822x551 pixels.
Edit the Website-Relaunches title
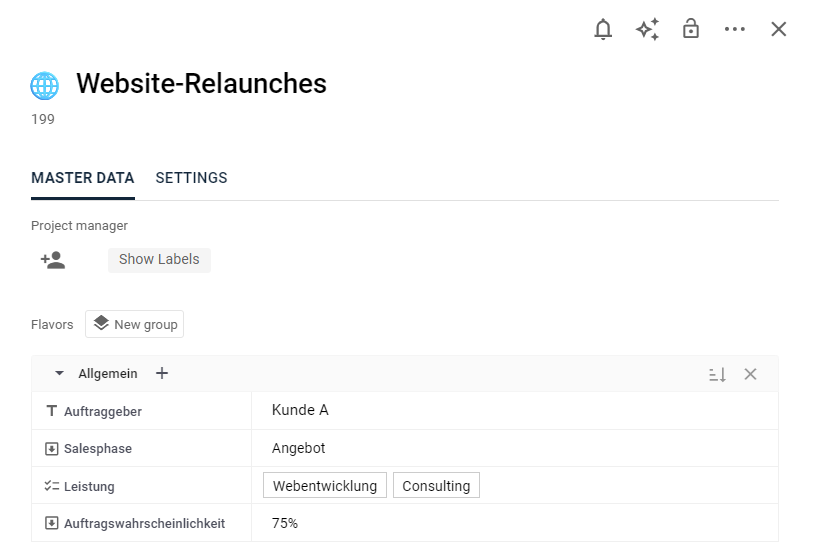[201, 83]
